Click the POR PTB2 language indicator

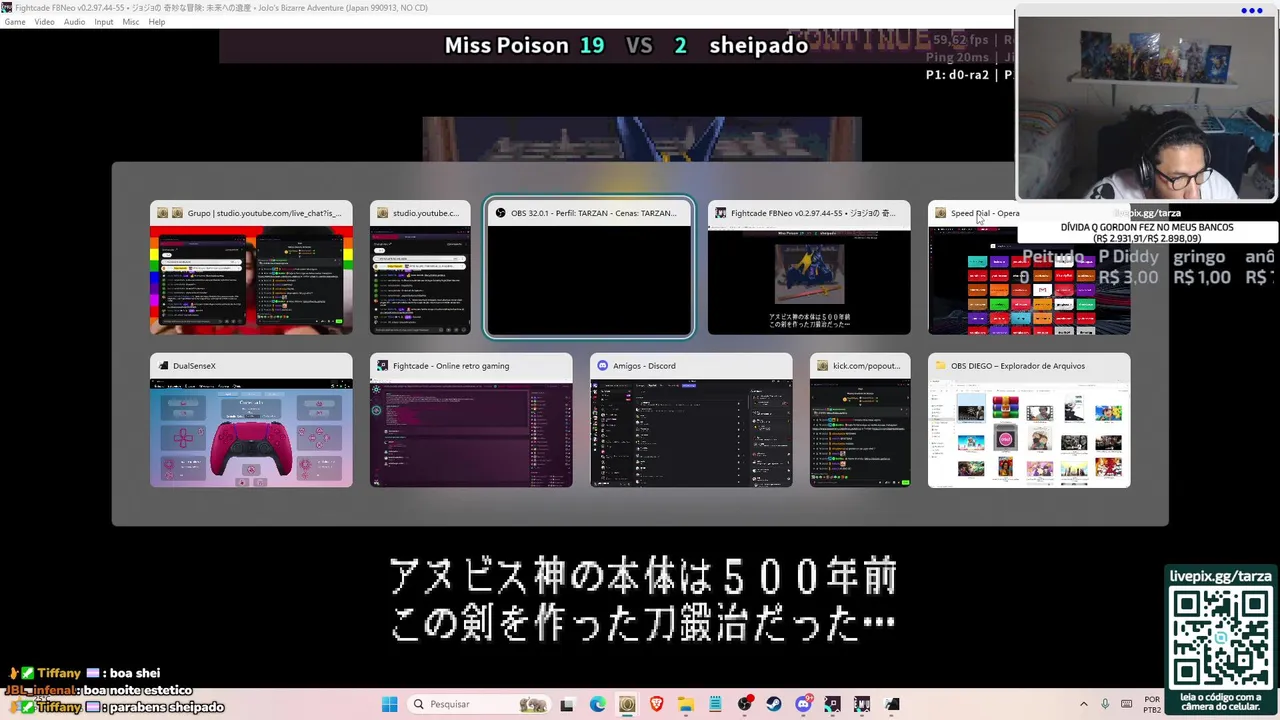pyautogui.click(x=1152, y=704)
